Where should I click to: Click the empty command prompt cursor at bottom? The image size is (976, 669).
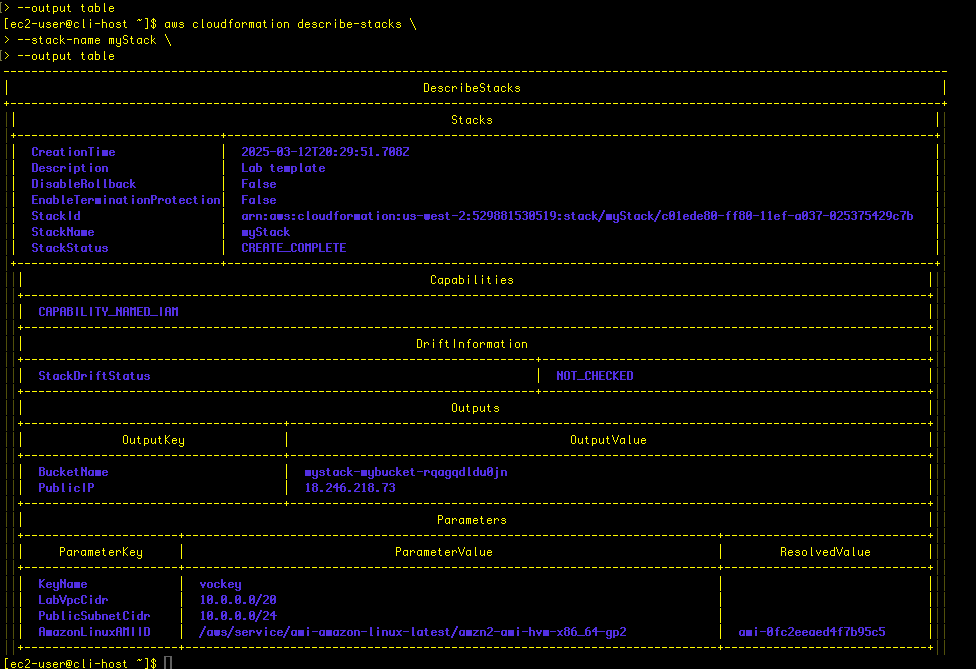point(169,663)
